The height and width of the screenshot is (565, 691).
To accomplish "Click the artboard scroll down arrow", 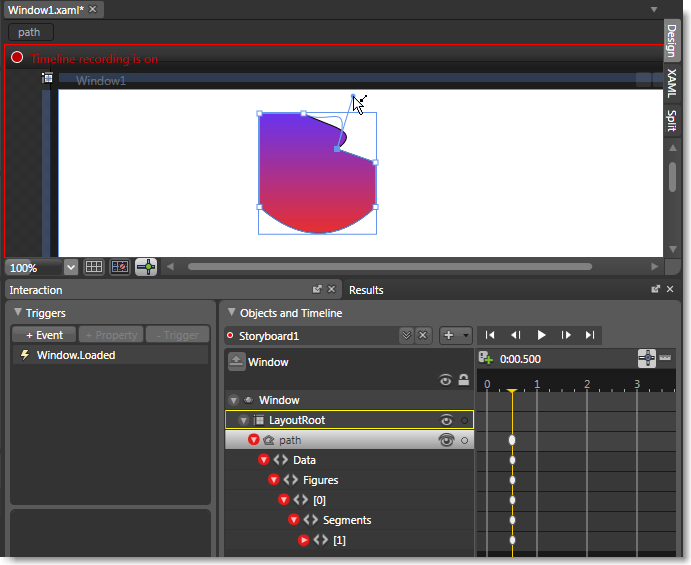I will (672, 249).
